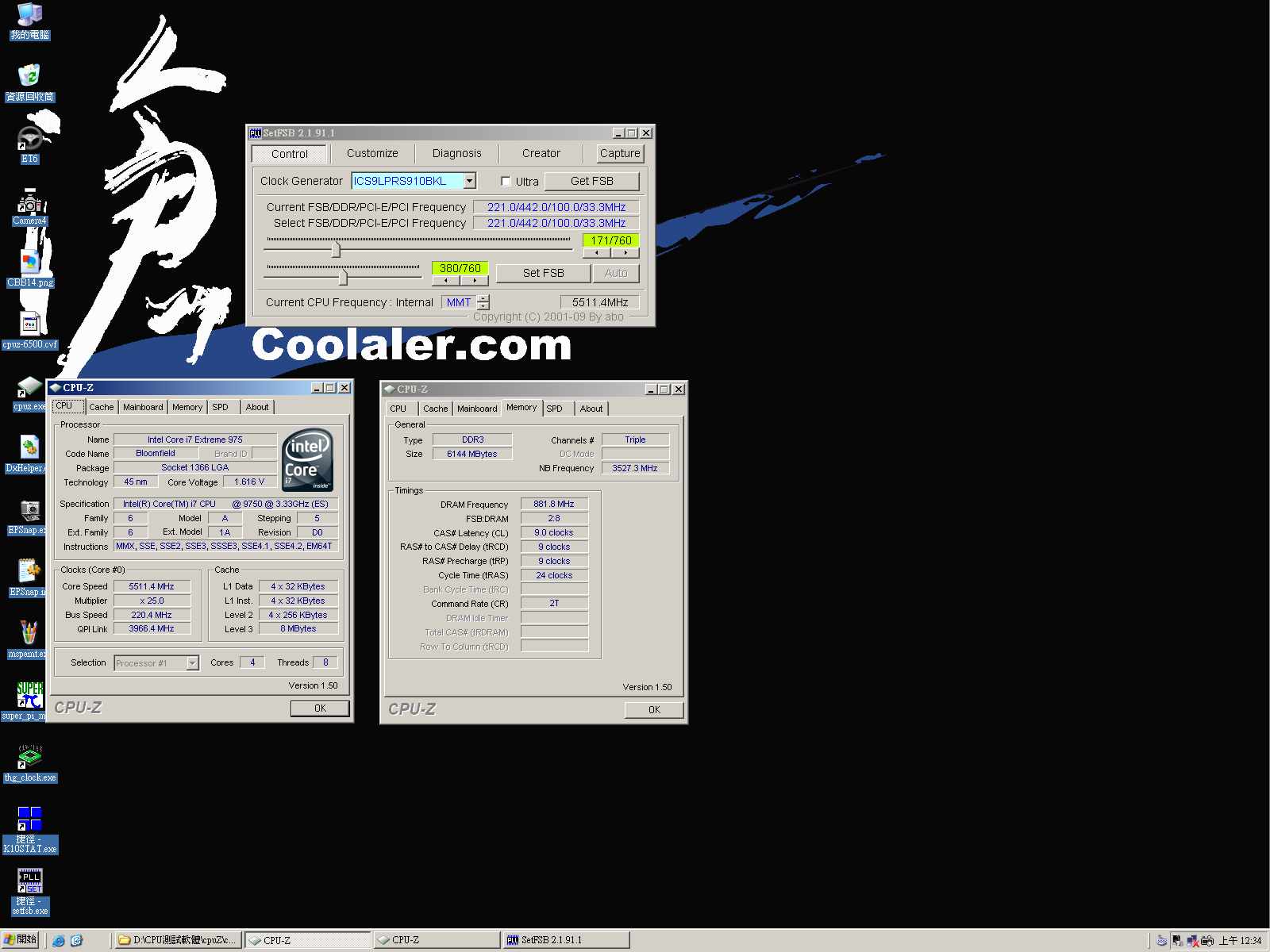Screen dimensions: 1270x952
Task: Open the cpuz-6500.cvf file icon
Action: tap(29, 331)
